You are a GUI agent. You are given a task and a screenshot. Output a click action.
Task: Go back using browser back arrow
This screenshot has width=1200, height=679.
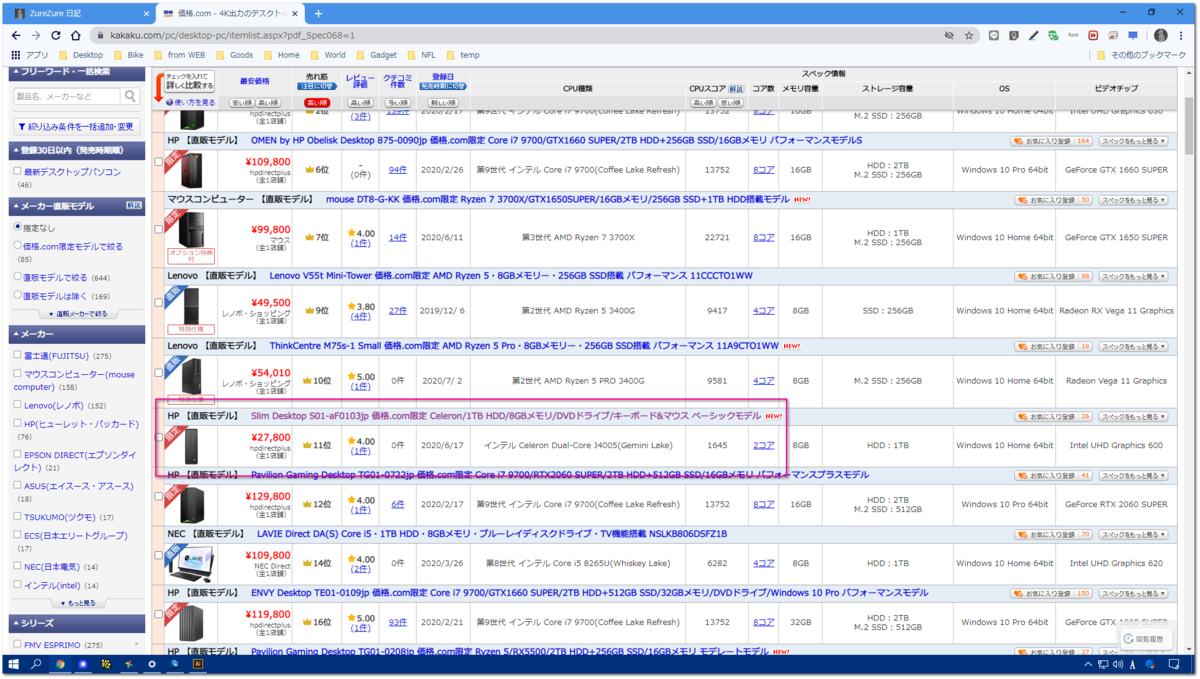(x=16, y=35)
